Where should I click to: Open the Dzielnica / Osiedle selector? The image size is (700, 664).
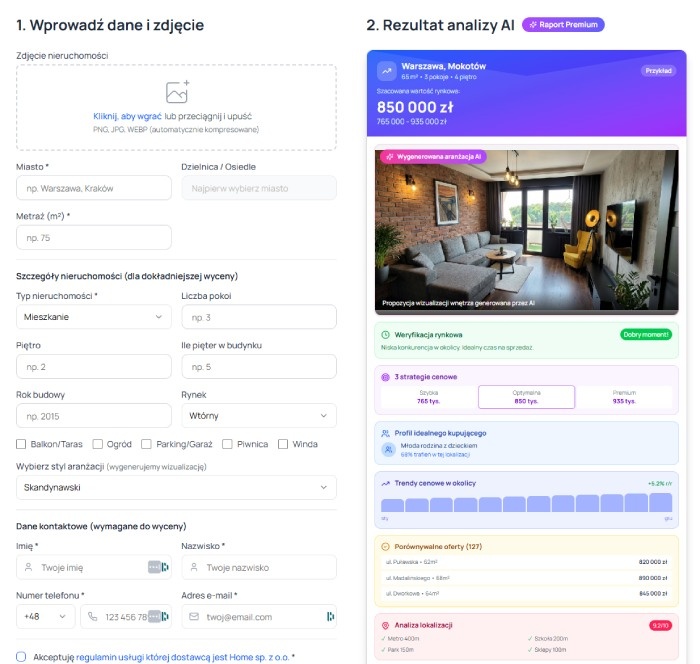[x=259, y=188]
